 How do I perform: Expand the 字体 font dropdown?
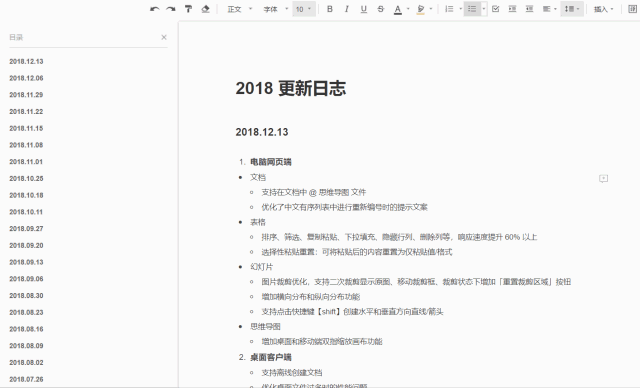pyautogui.click(x=276, y=9)
